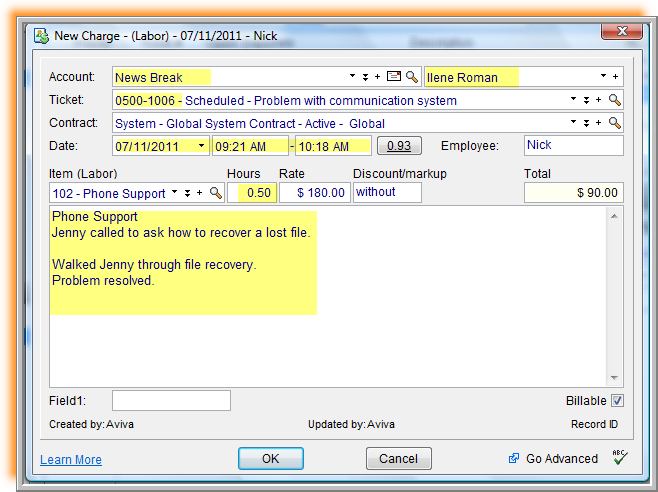
Task: Click the plus icon in the Item field
Action: point(200,193)
